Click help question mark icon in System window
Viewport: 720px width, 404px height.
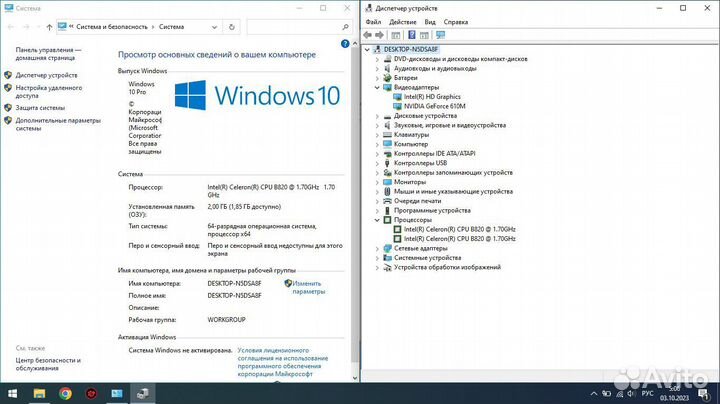tap(345, 44)
